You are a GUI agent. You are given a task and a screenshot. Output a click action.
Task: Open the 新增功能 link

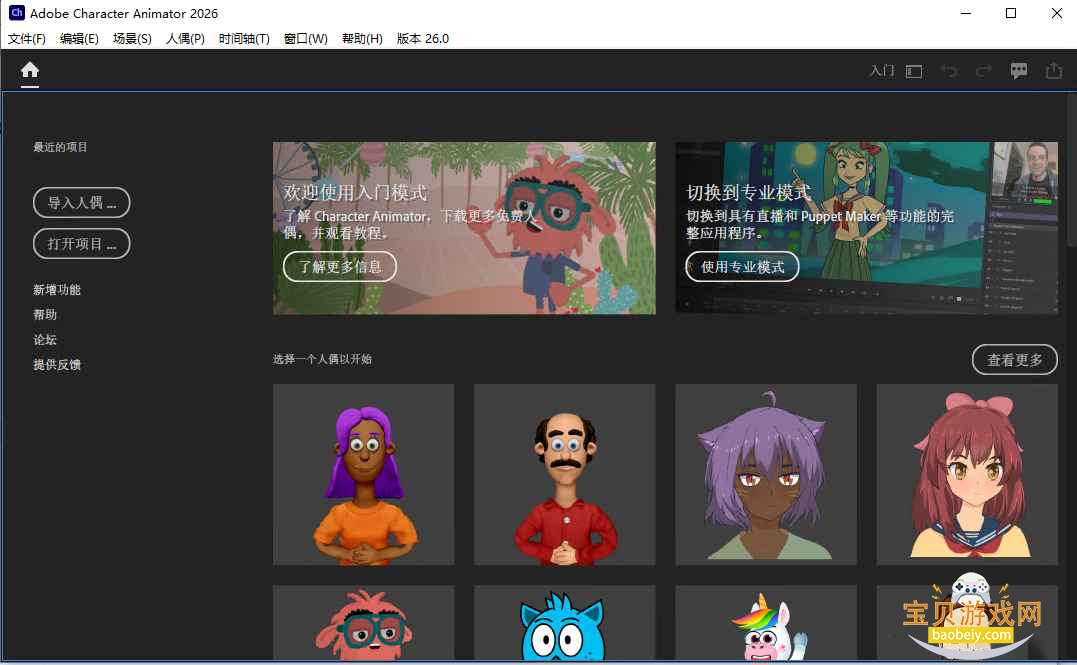57,290
